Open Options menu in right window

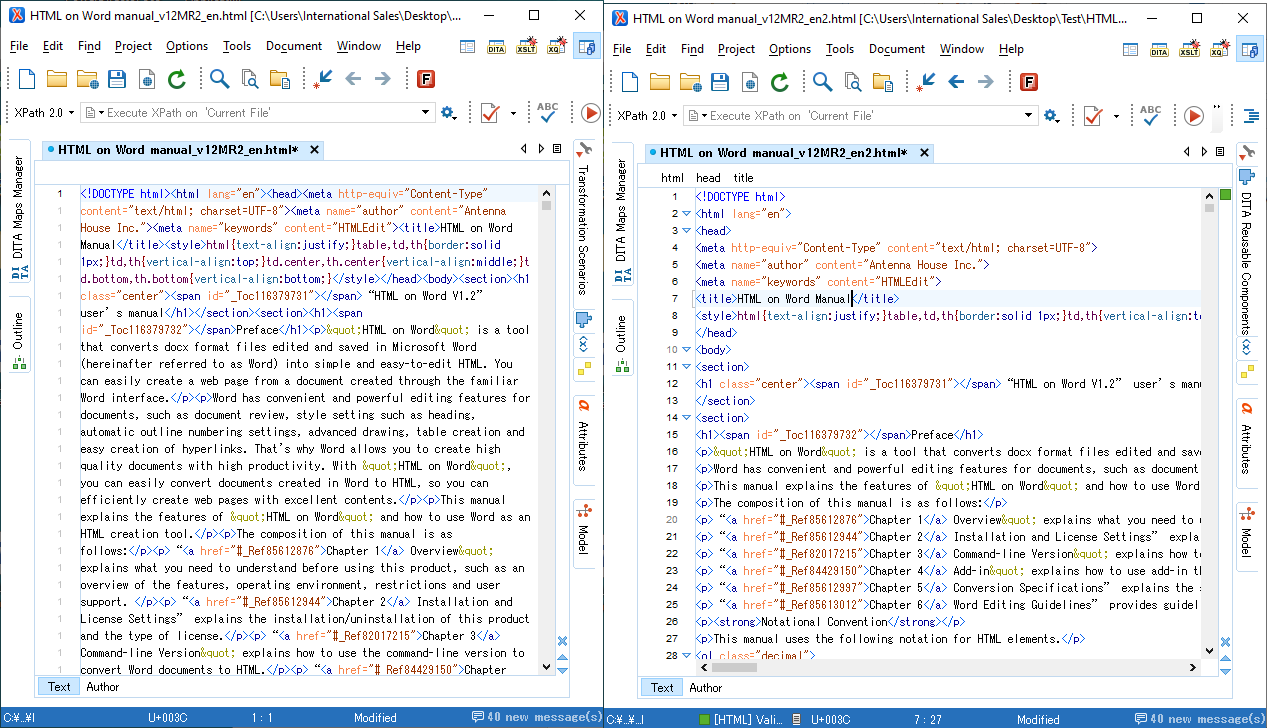(790, 49)
